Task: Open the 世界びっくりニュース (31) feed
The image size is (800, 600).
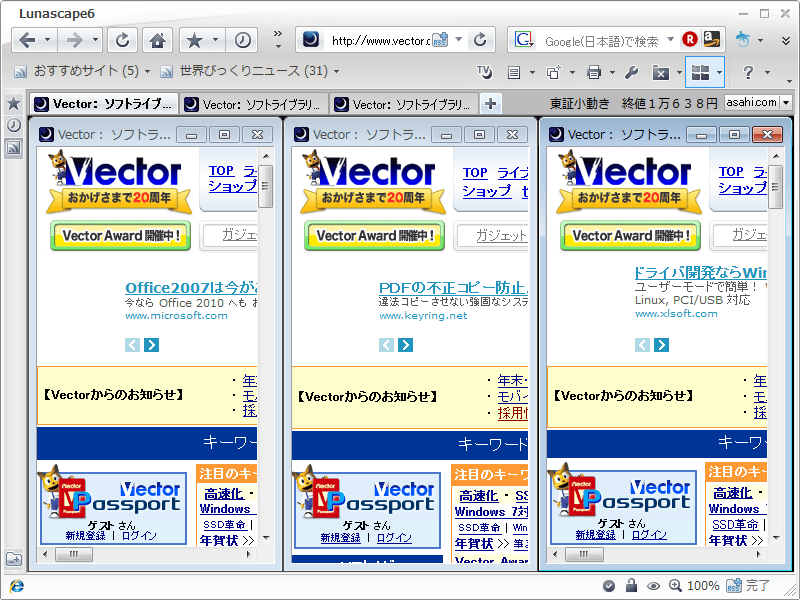Action: click(x=244, y=71)
